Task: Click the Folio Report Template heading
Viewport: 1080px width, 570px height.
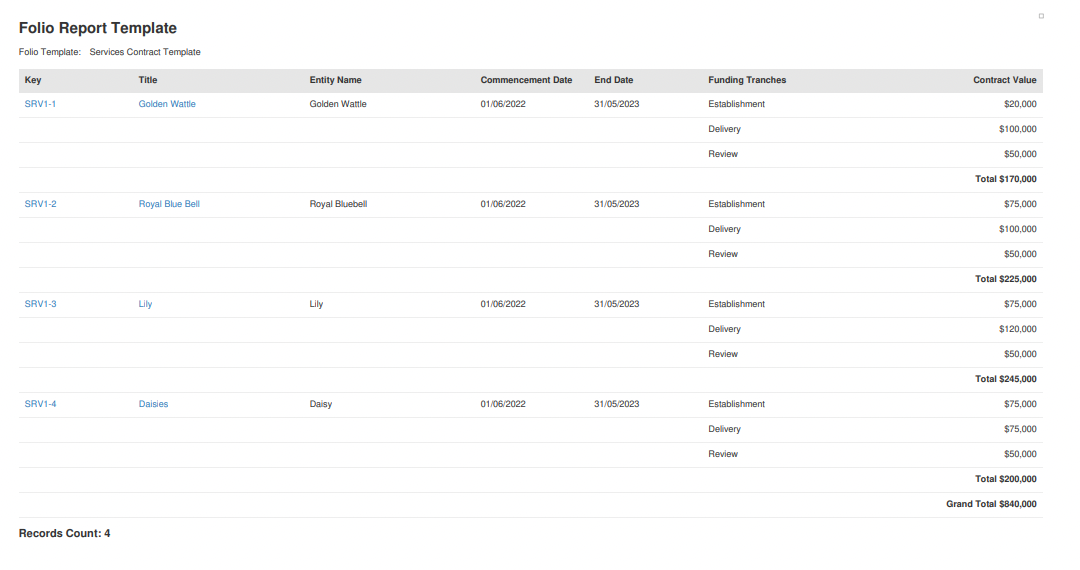Action: [x=98, y=28]
